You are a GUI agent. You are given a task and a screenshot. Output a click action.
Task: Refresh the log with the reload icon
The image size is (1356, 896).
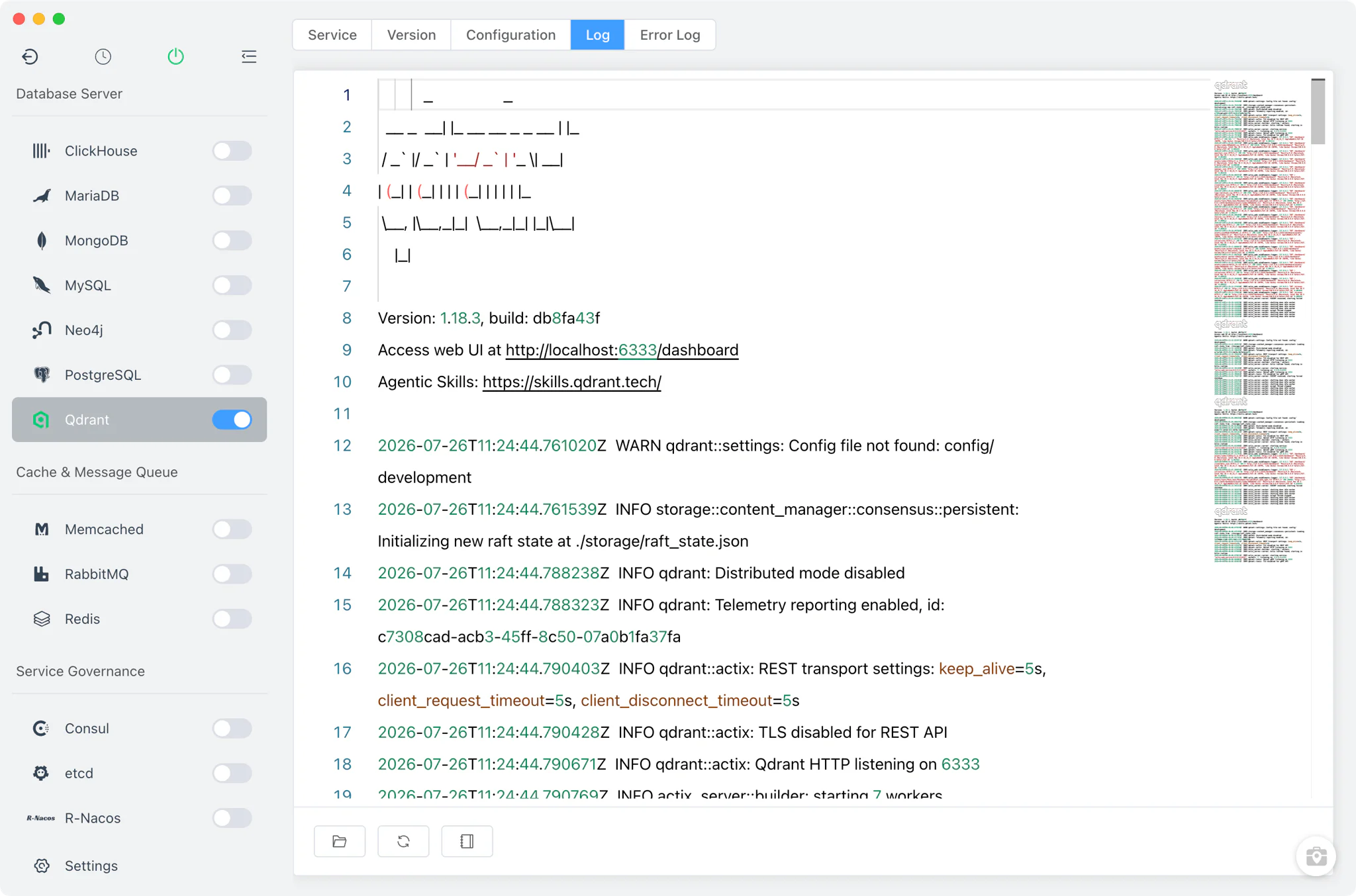tap(403, 841)
